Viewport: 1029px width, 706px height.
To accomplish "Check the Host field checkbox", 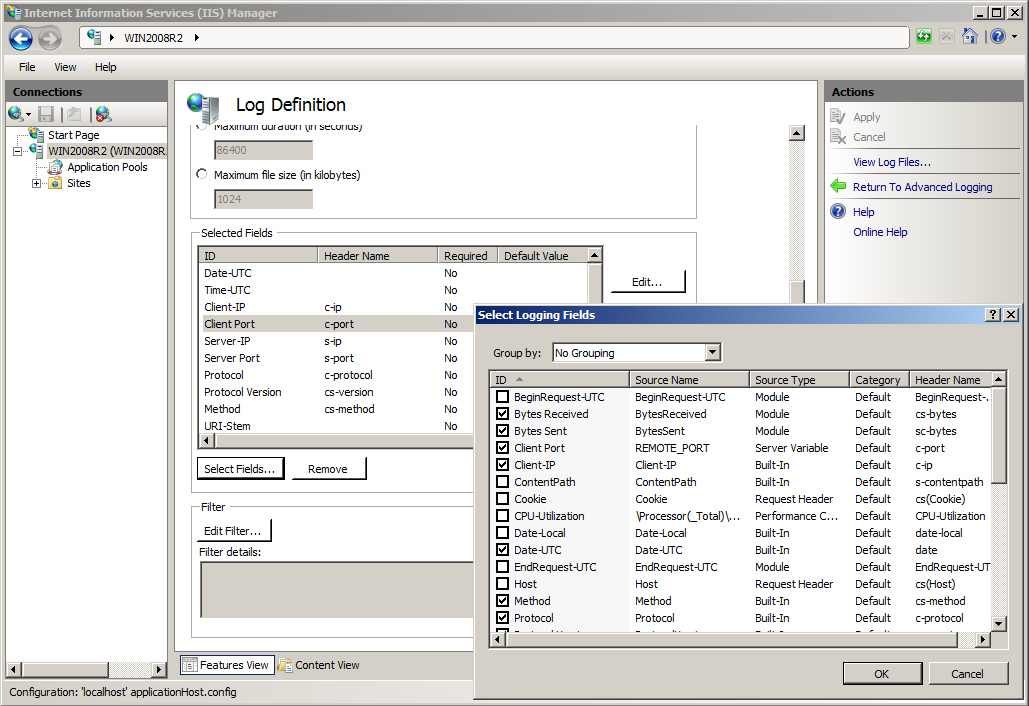I will 503,584.
